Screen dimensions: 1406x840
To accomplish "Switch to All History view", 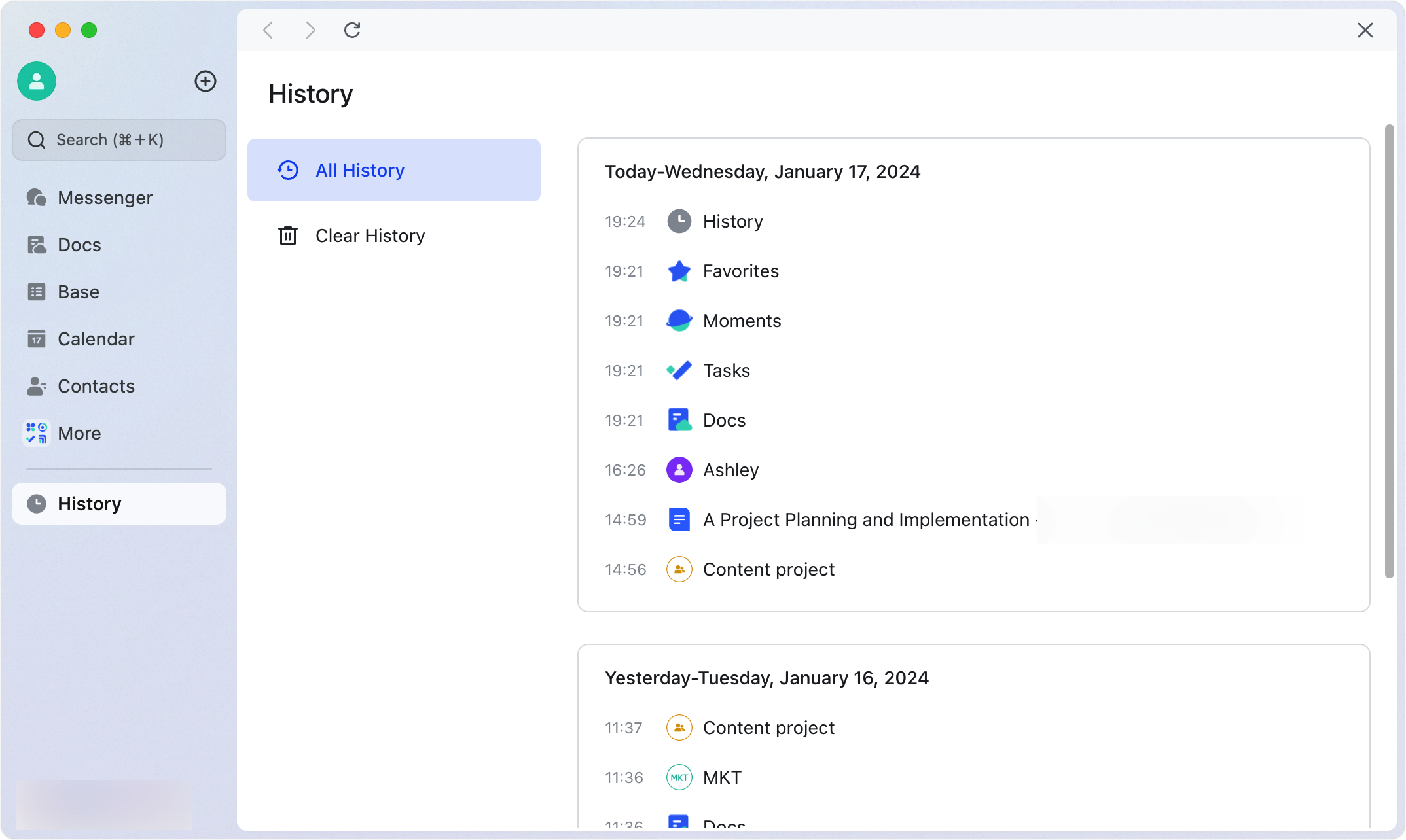I will pos(360,170).
